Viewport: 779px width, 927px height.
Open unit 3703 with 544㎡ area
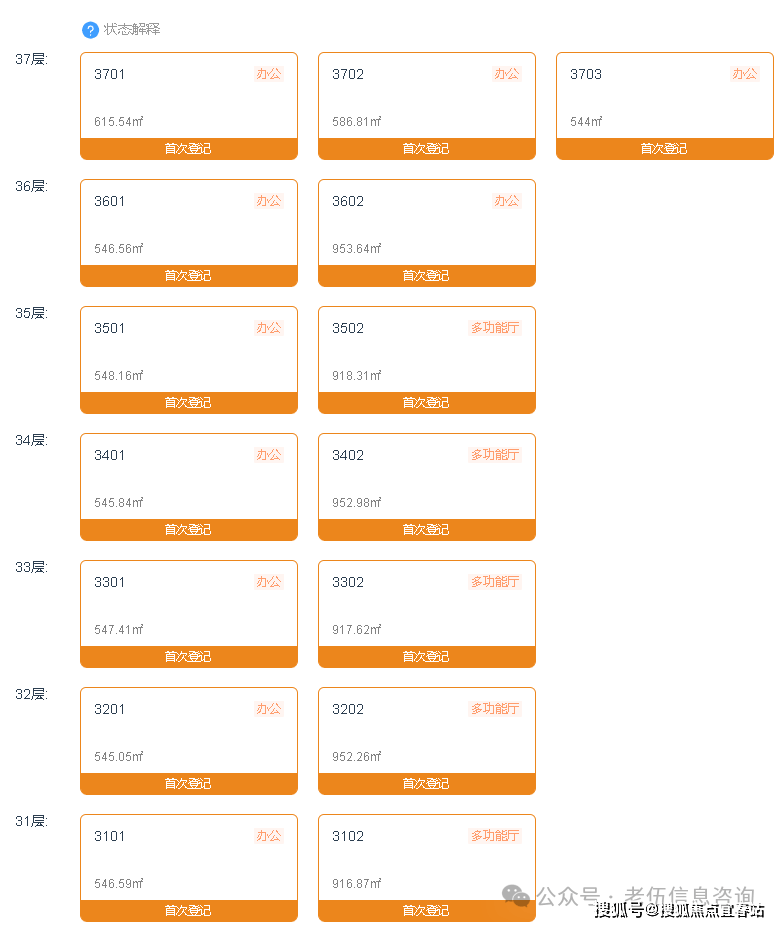[x=664, y=97]
